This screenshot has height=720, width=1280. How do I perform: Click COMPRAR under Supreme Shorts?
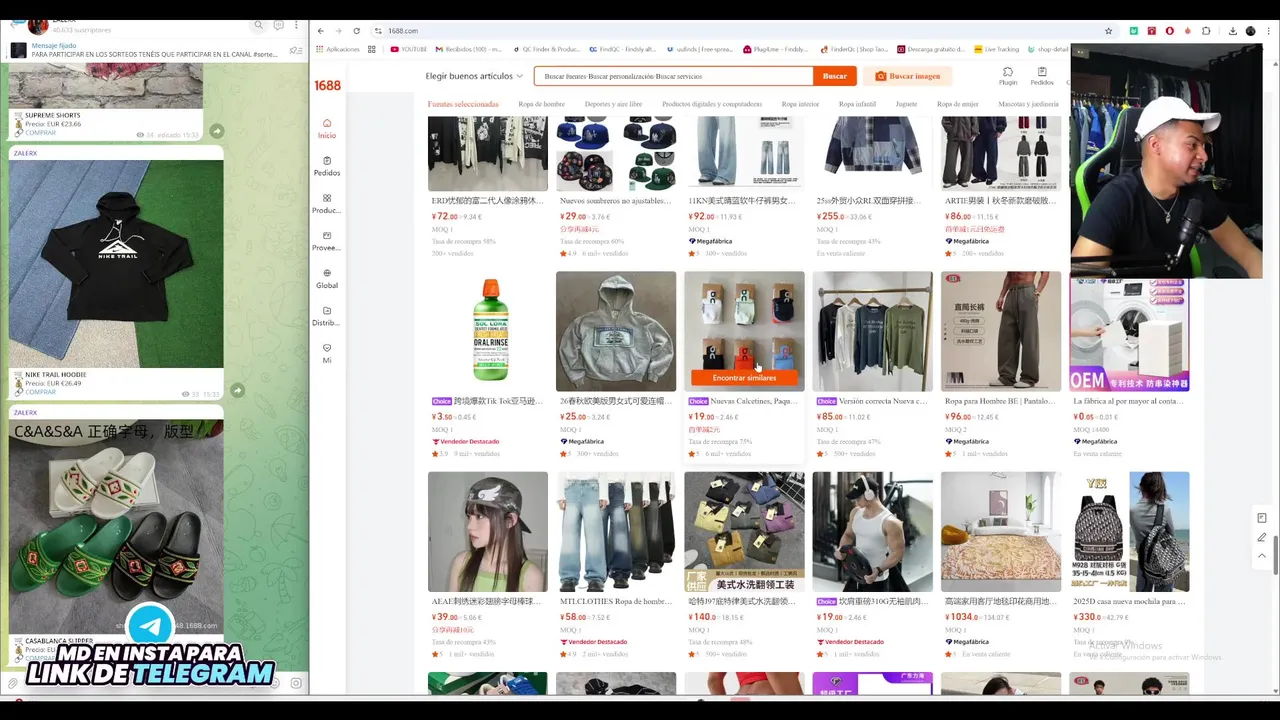40,132
